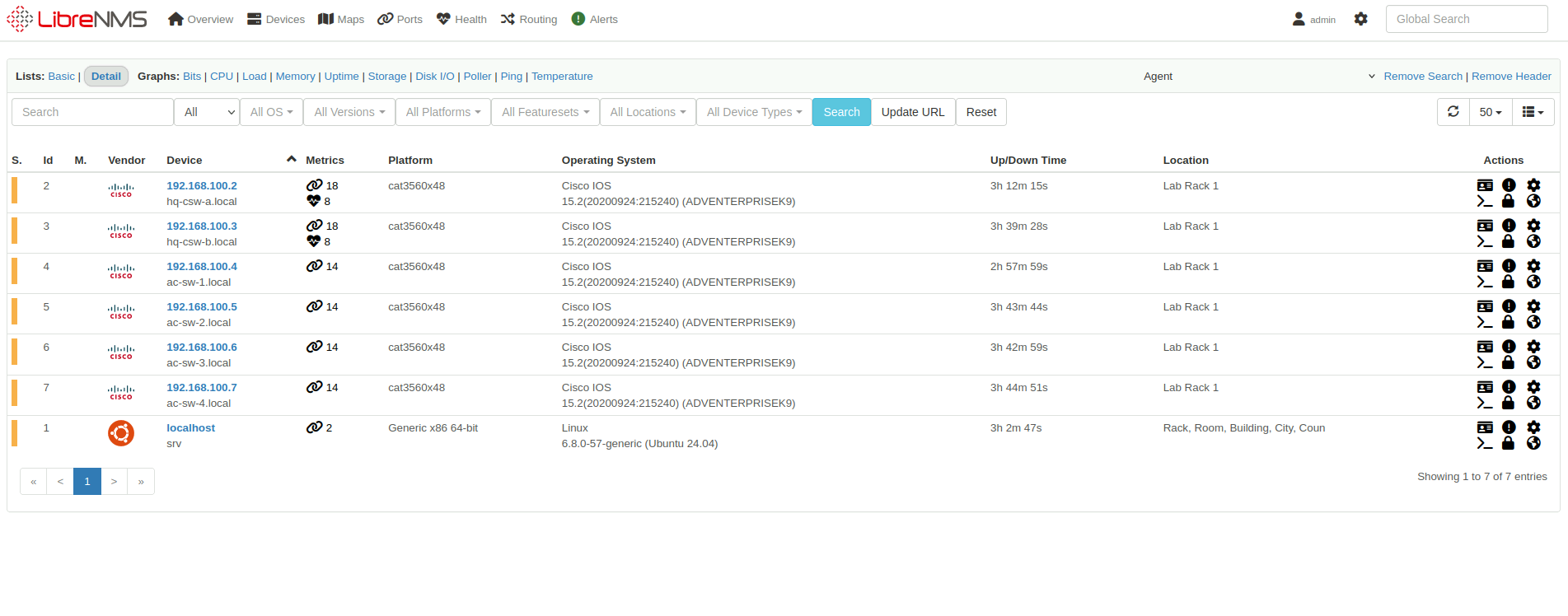Screen dimensions: 1568x616
Task: Open the Maps menu
Action: (x=341, y=19)
